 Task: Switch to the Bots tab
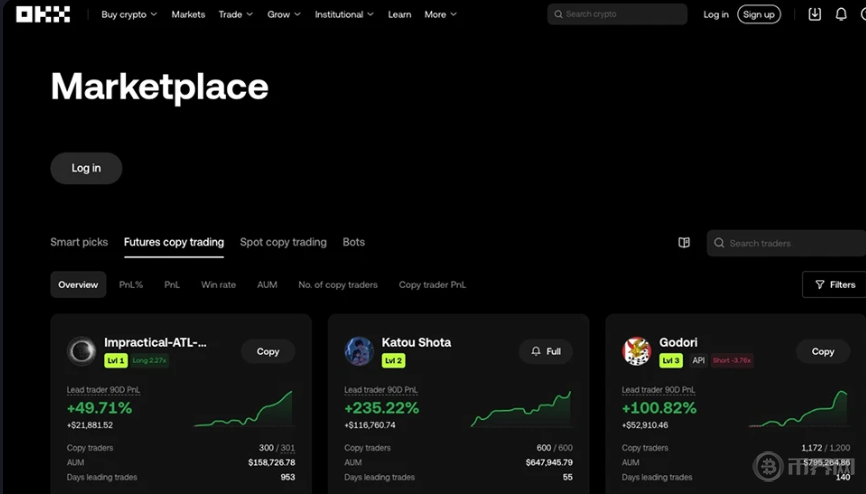coord(353,242)
